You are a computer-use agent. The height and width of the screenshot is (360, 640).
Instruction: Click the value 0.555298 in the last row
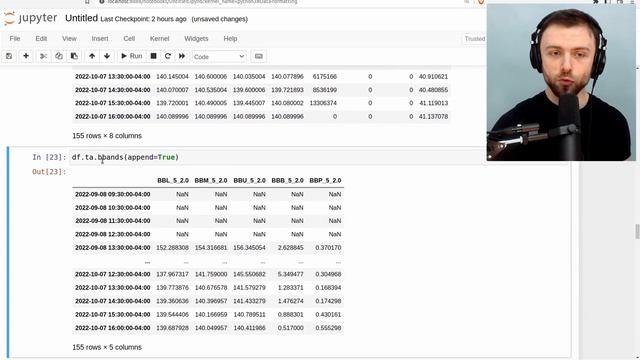[328, 328]
